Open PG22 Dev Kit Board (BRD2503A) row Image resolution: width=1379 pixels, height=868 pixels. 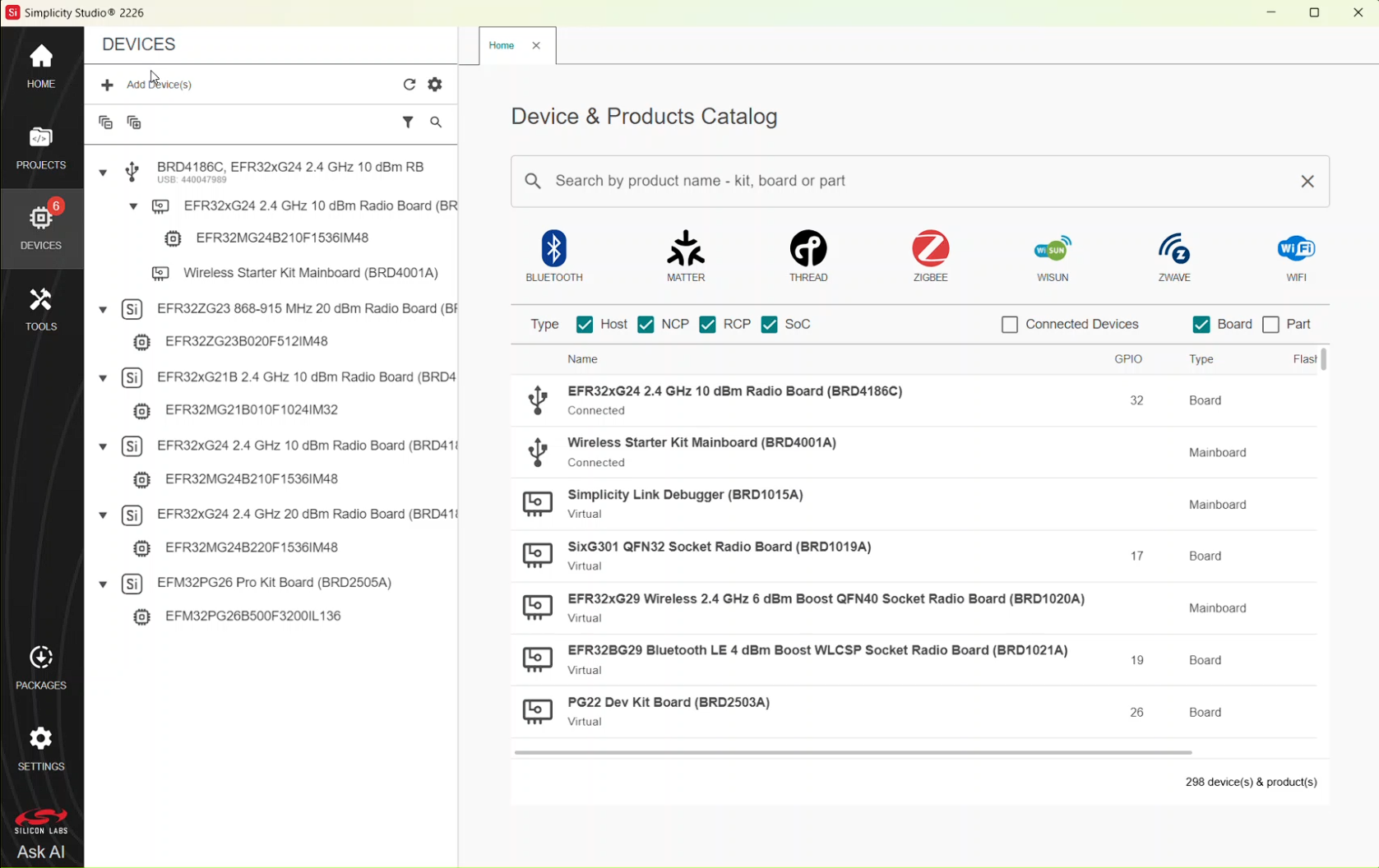pos(914,712)
